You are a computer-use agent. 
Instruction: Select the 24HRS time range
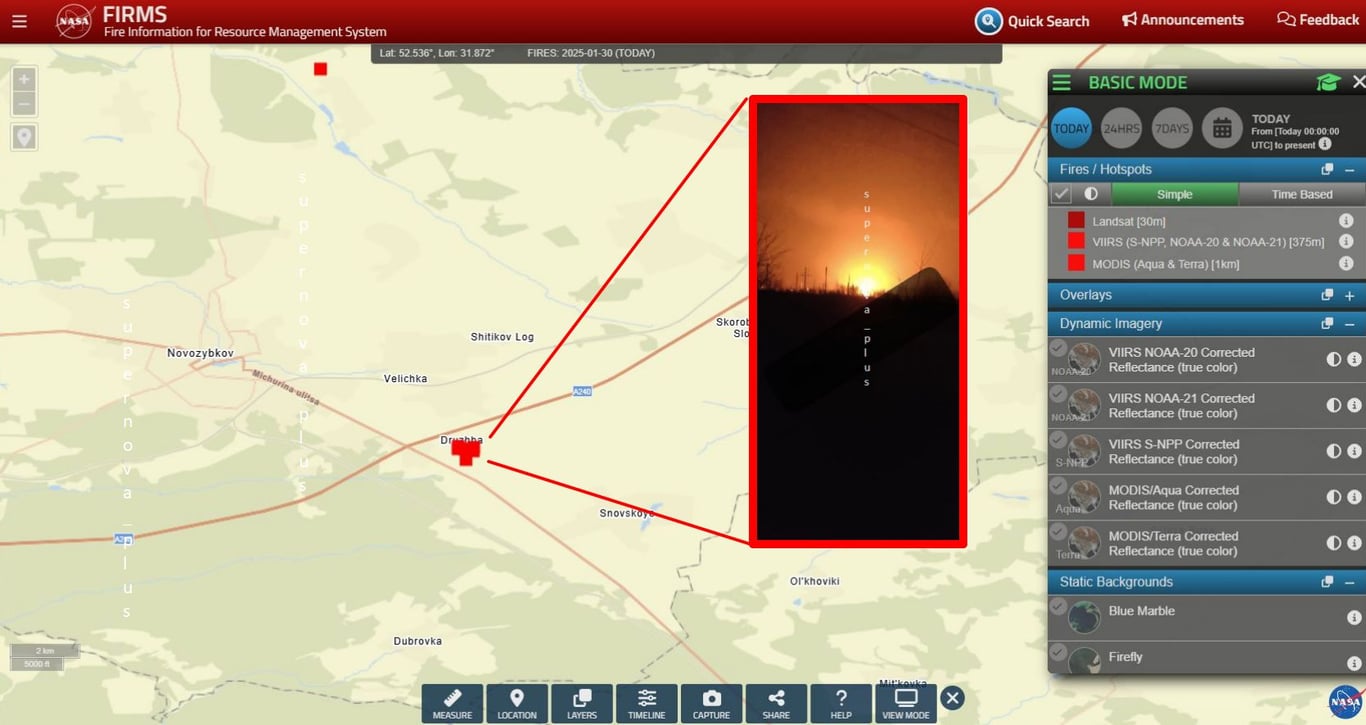point(1121,128)
